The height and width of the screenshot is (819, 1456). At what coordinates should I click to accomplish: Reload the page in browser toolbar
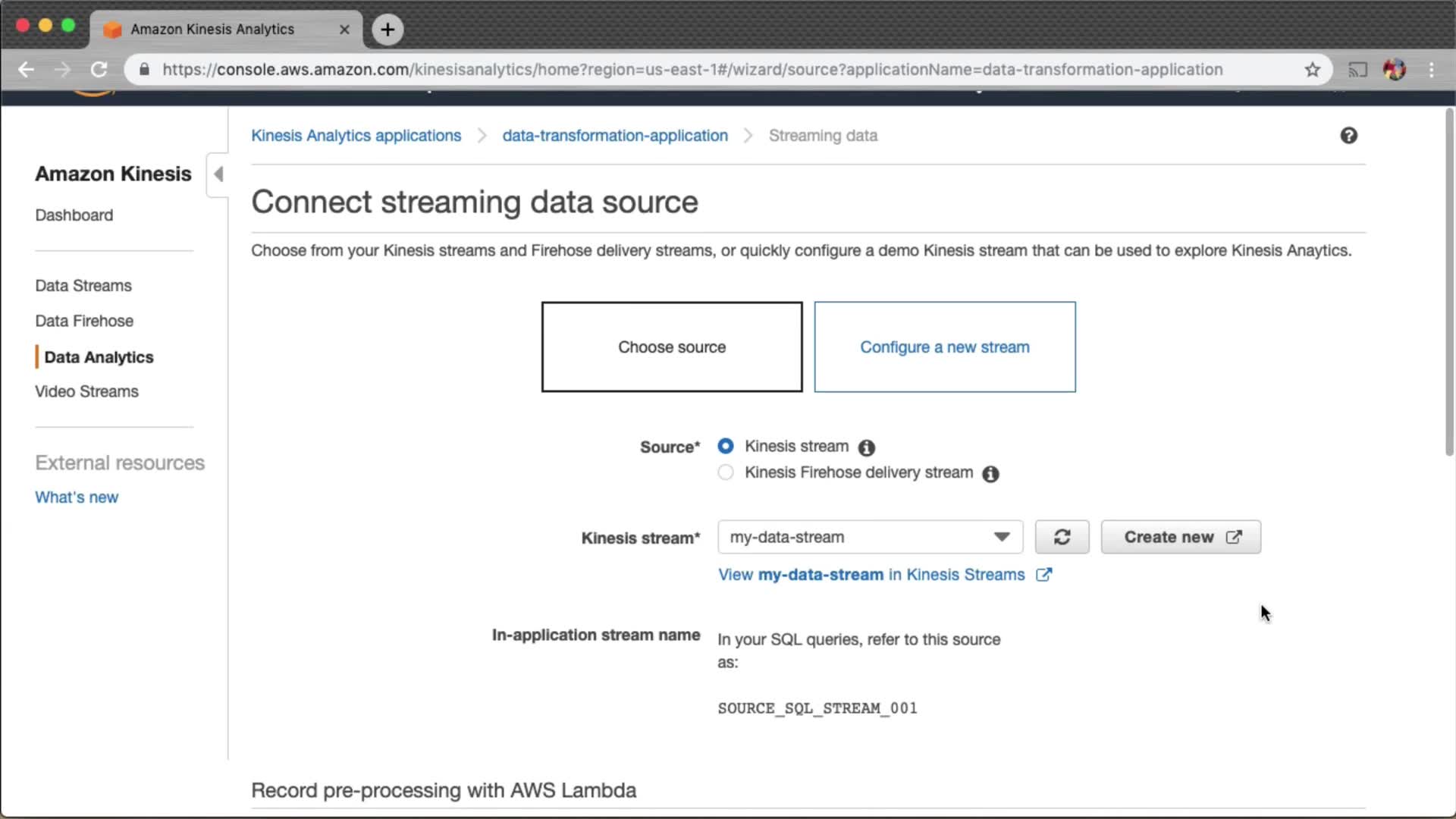tap(99, 70)
